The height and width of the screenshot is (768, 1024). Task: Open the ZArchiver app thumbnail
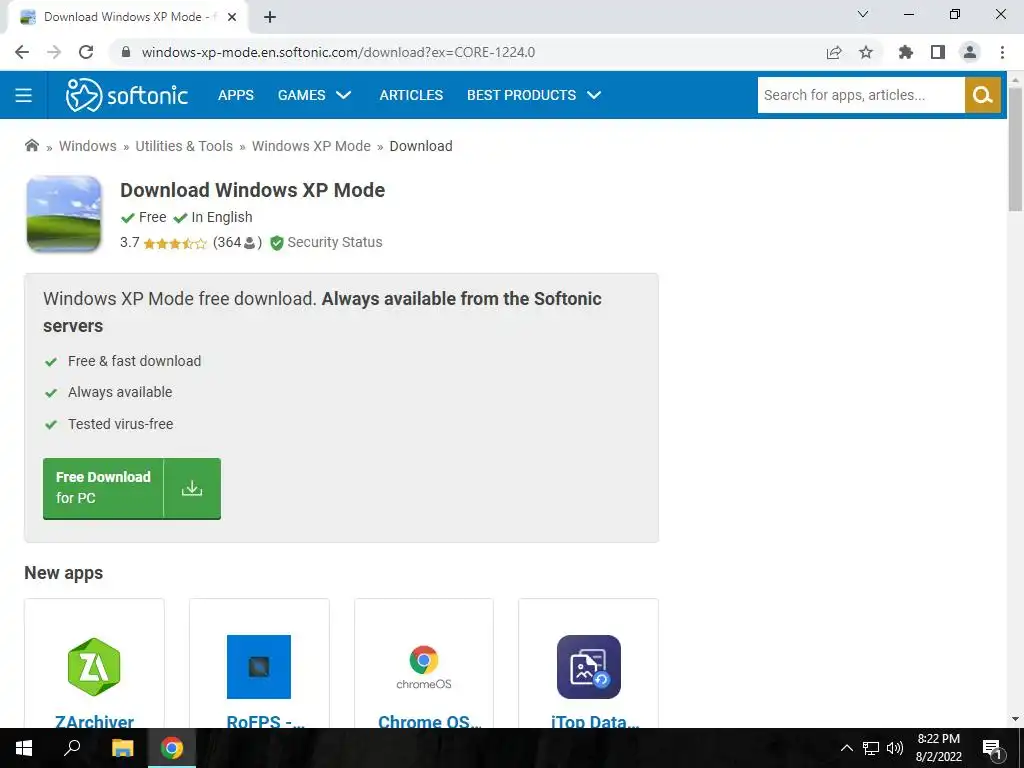[94, 667]
